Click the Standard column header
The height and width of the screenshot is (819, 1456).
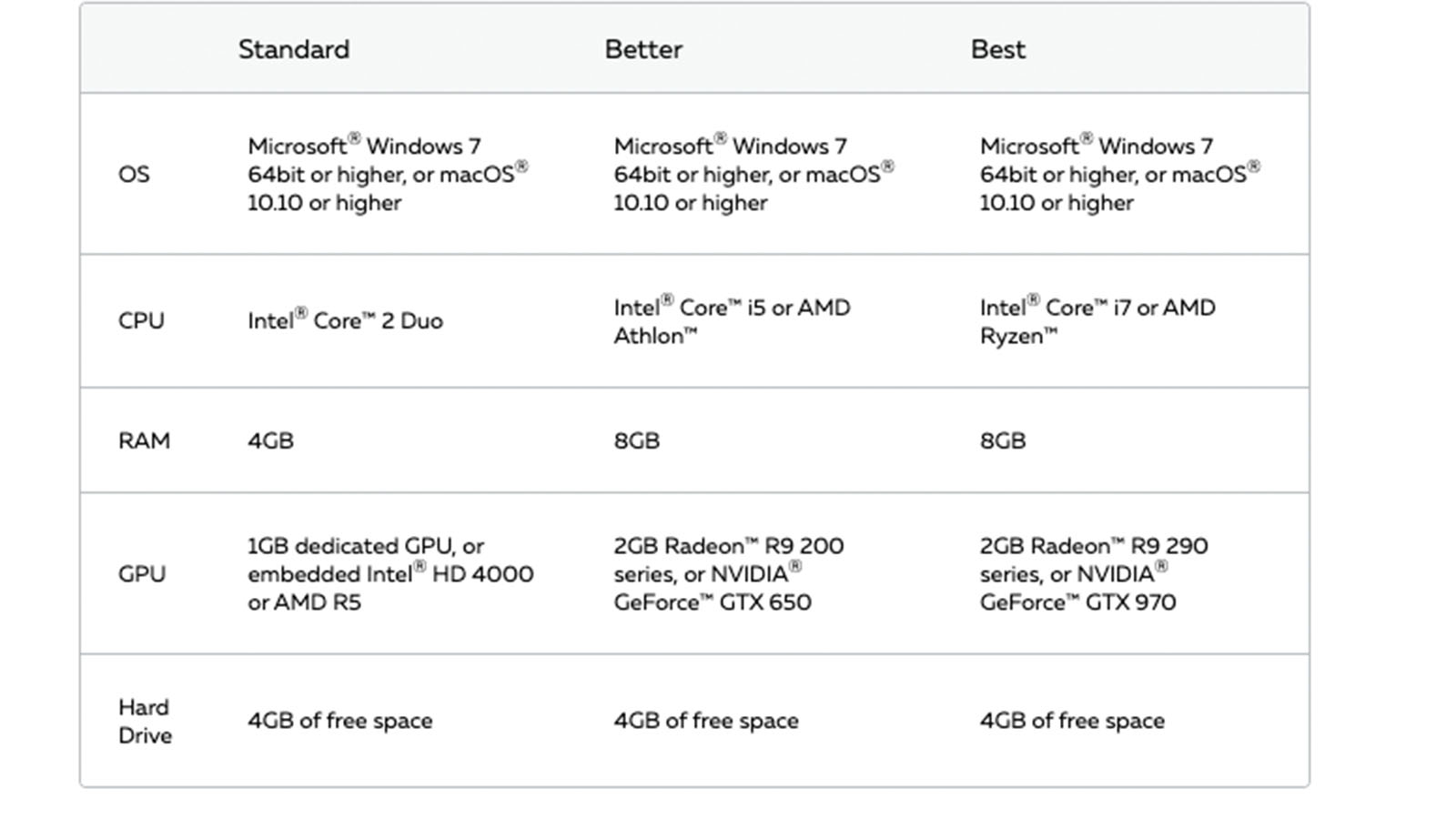click(293, 49)
